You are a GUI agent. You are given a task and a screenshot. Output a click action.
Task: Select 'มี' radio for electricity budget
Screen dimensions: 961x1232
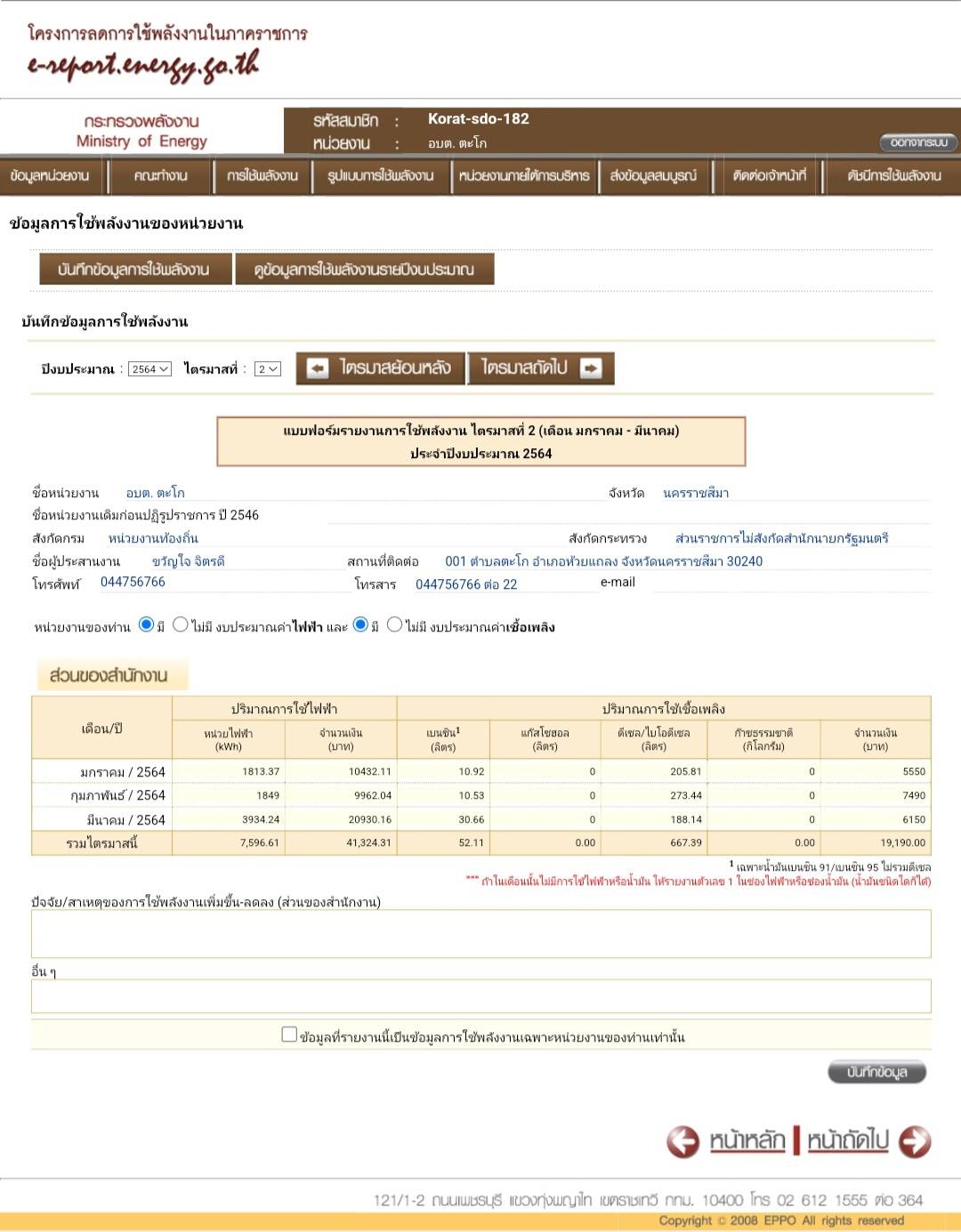point(147,624)
